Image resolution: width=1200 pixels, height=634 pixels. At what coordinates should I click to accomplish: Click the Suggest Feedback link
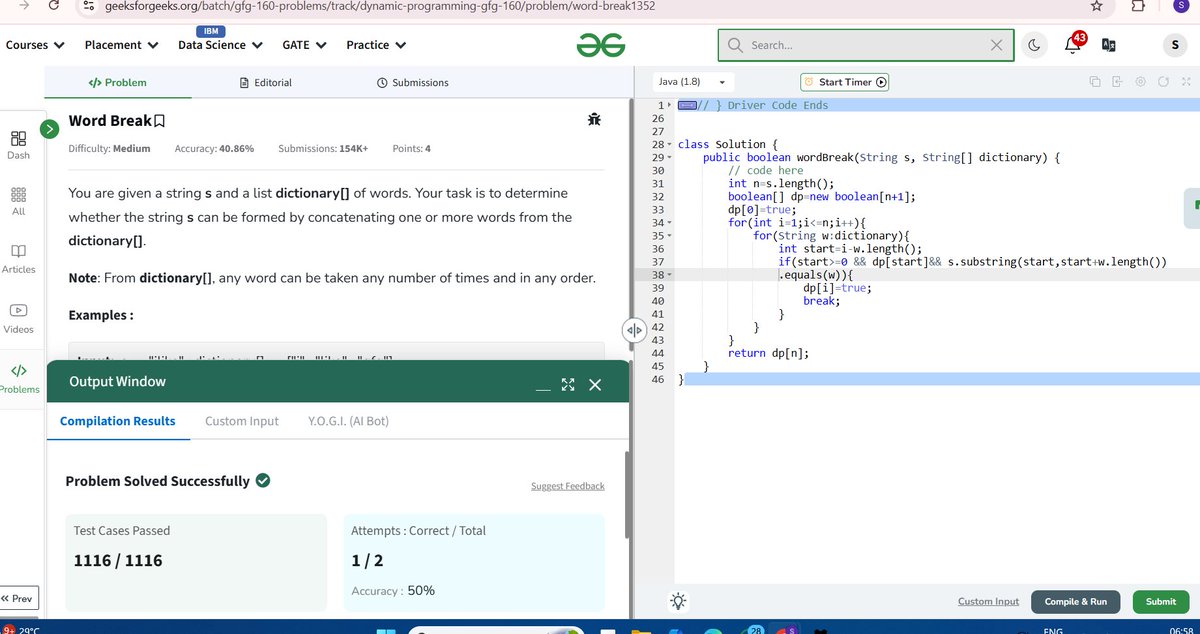tap(567, 486)
